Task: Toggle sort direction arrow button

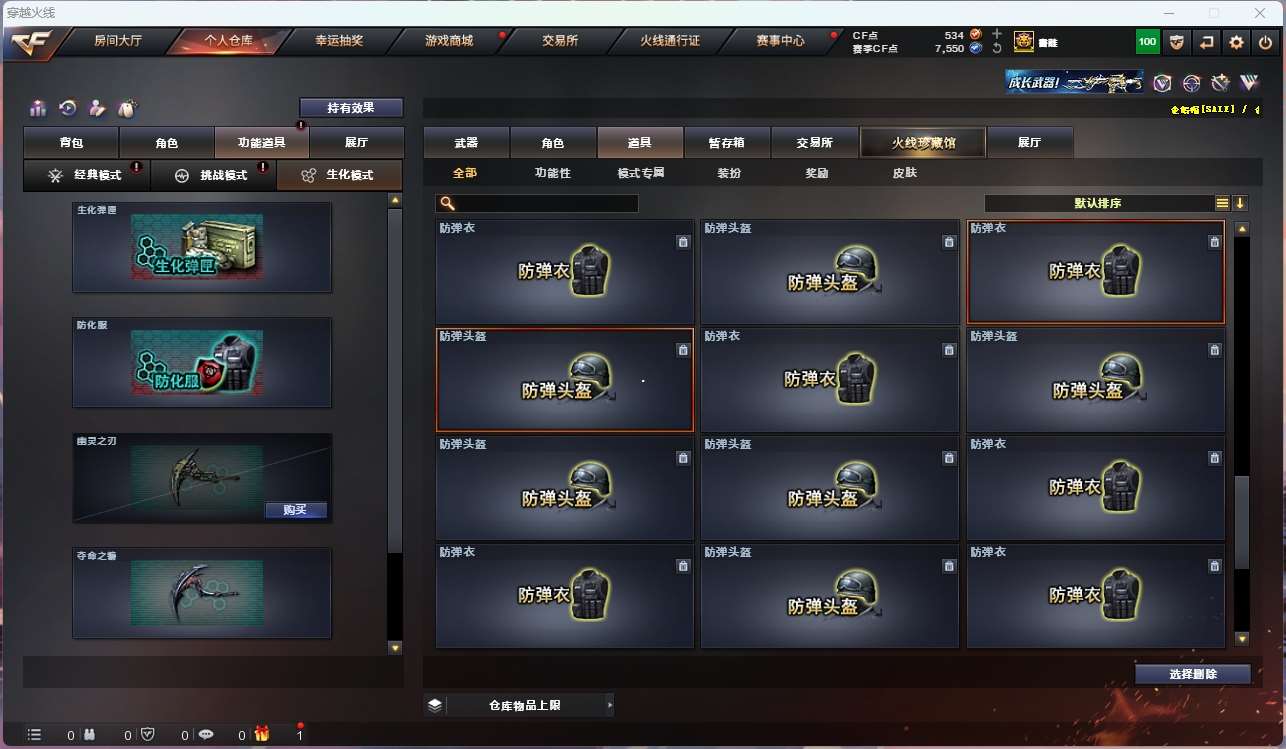Action: [1241, 203]
